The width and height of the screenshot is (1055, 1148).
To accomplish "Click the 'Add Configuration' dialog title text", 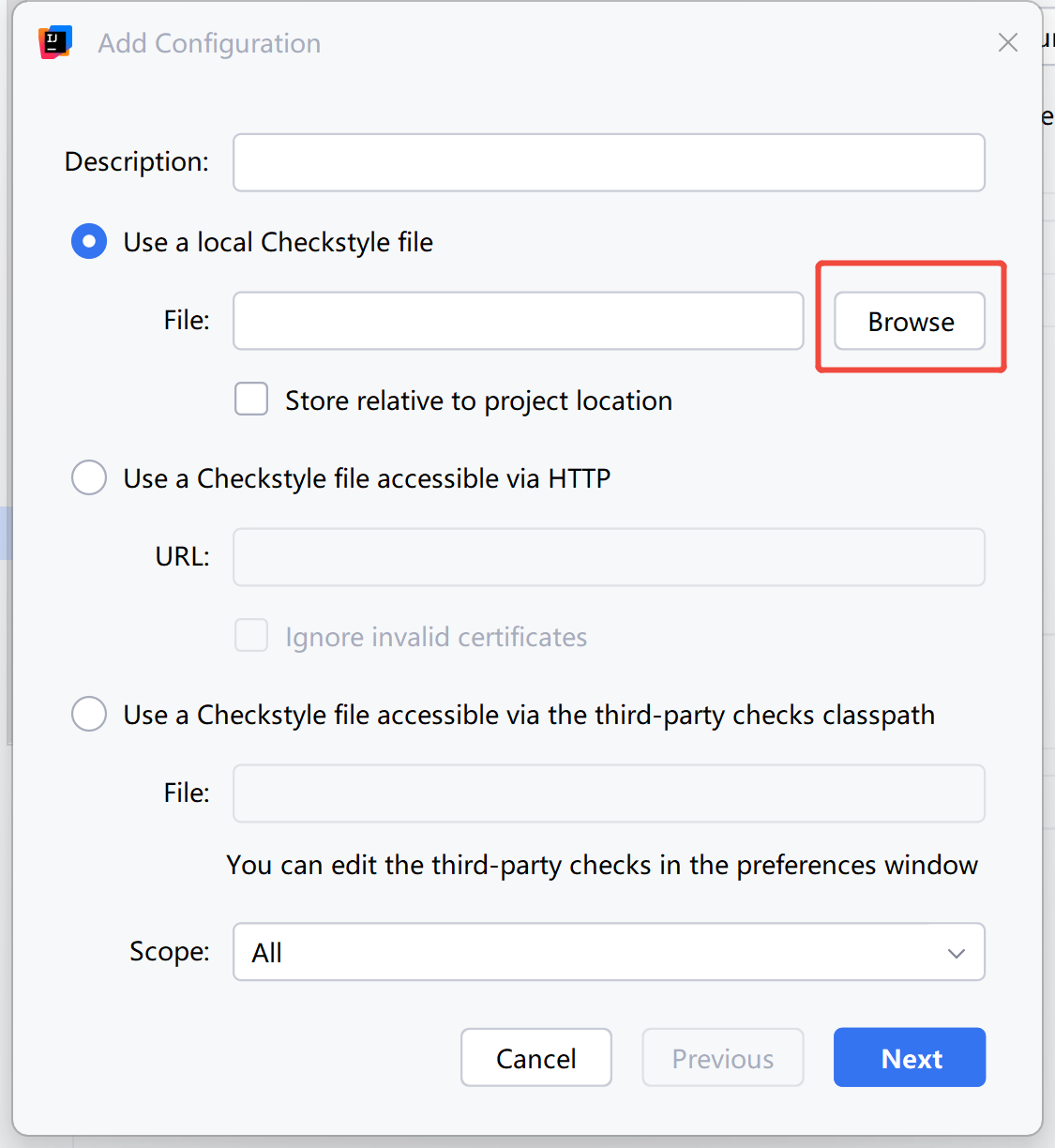I will pos(209,43).
